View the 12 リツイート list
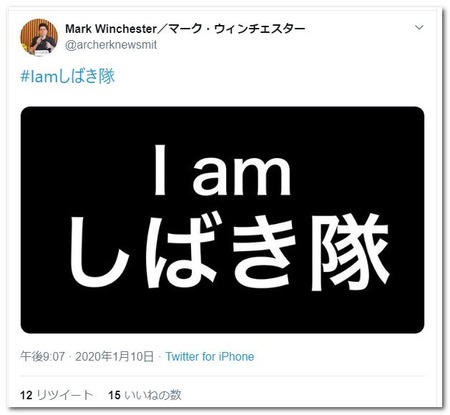Screen dimensions: 450x415 56,395
